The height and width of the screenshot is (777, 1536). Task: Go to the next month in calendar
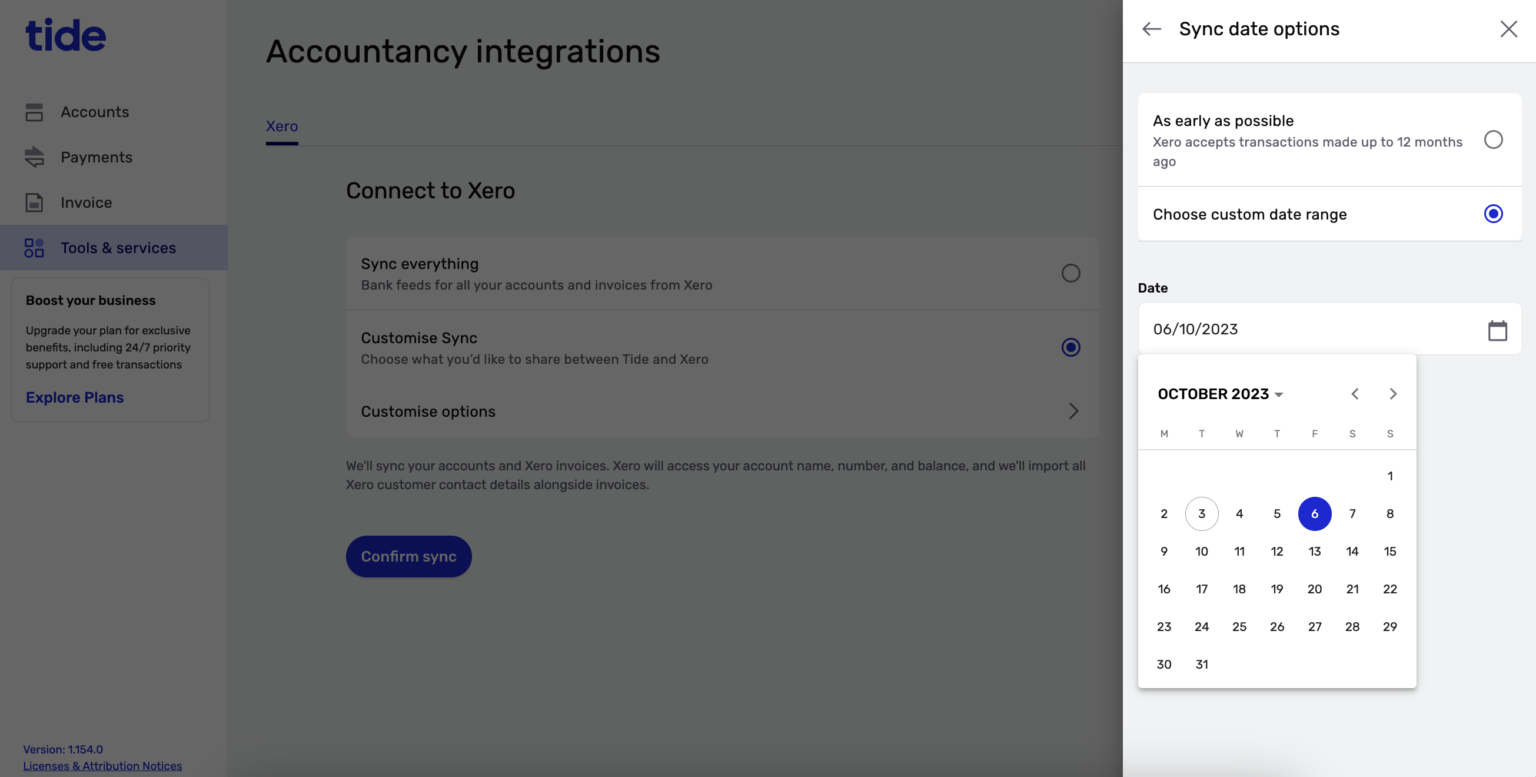click(x=1392, y=393)
